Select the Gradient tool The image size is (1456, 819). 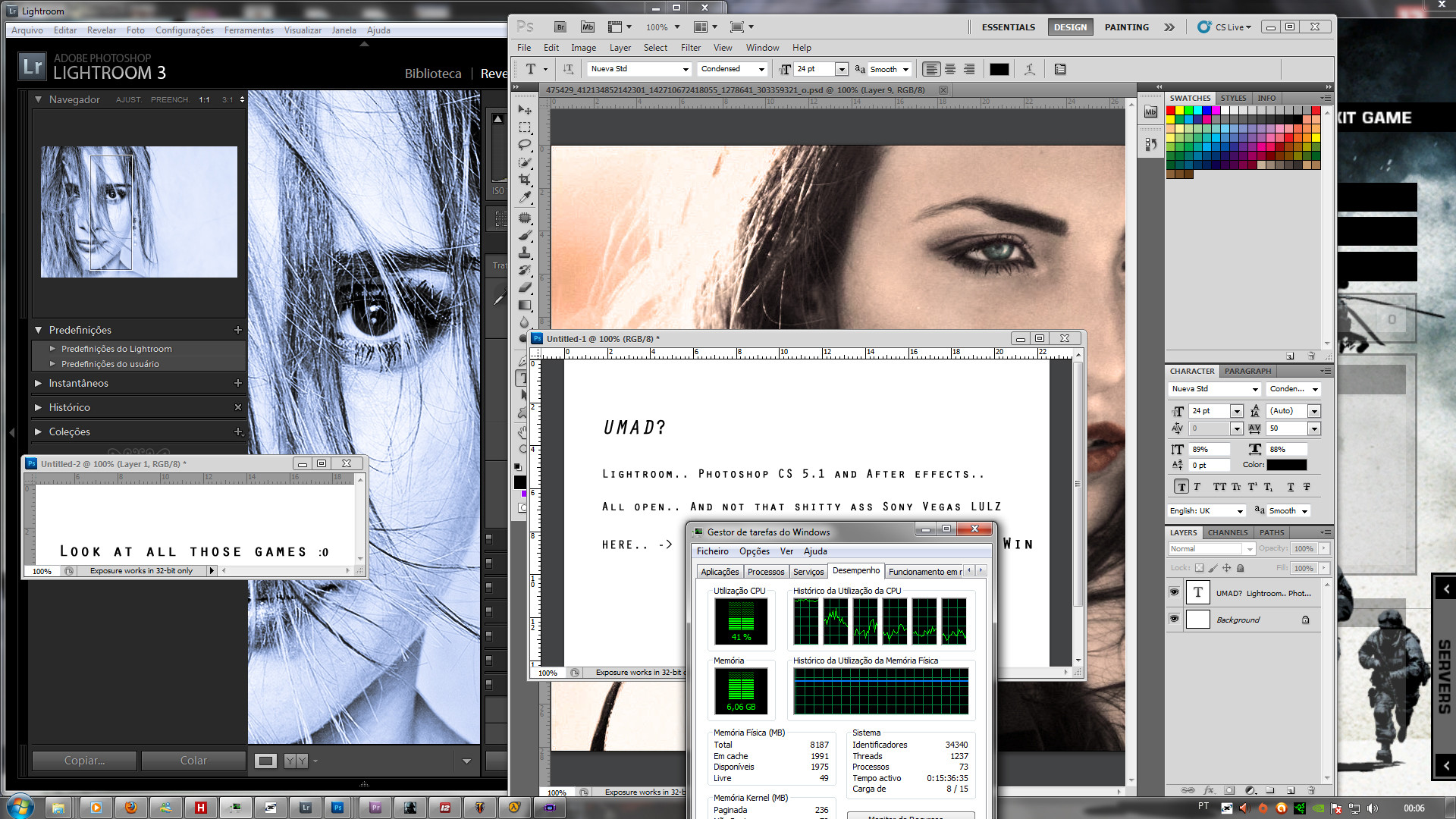525,305
